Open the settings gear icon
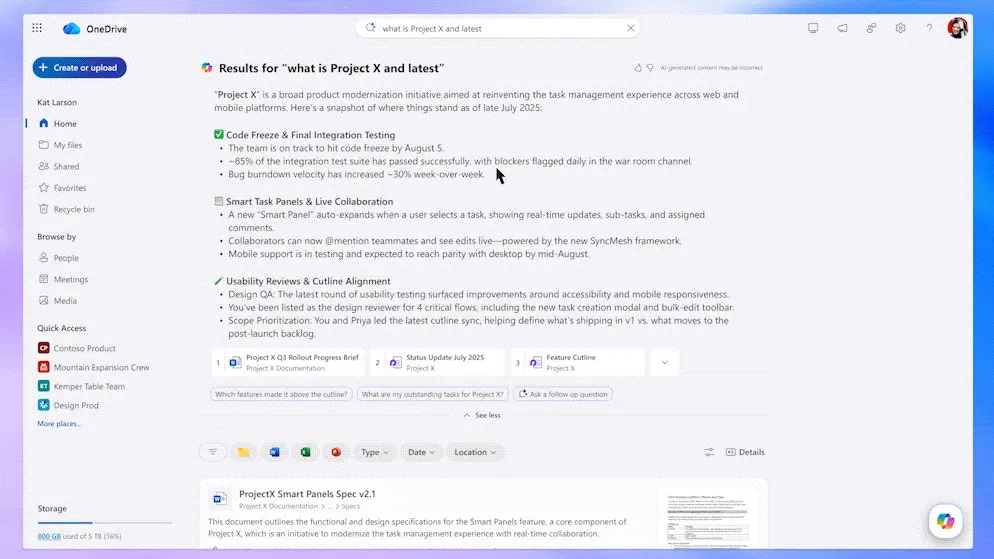 (900, 29)
